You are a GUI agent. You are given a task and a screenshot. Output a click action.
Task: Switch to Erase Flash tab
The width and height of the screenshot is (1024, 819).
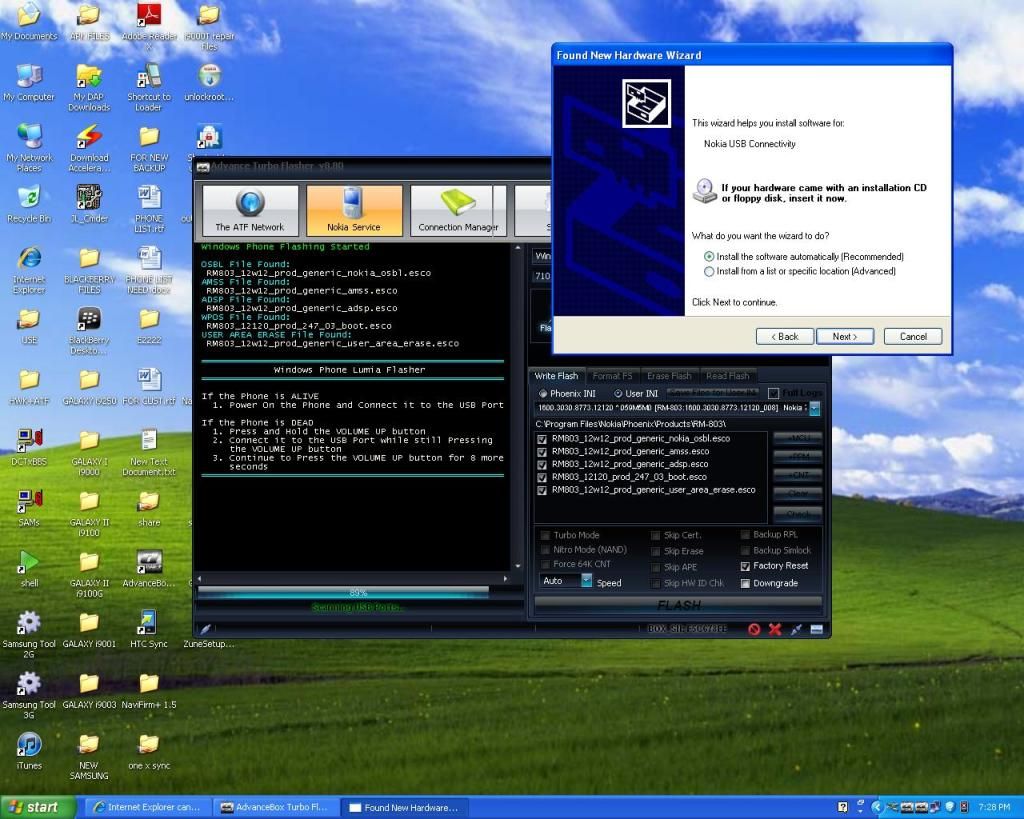pyautogui.click(x=669, y=376)
